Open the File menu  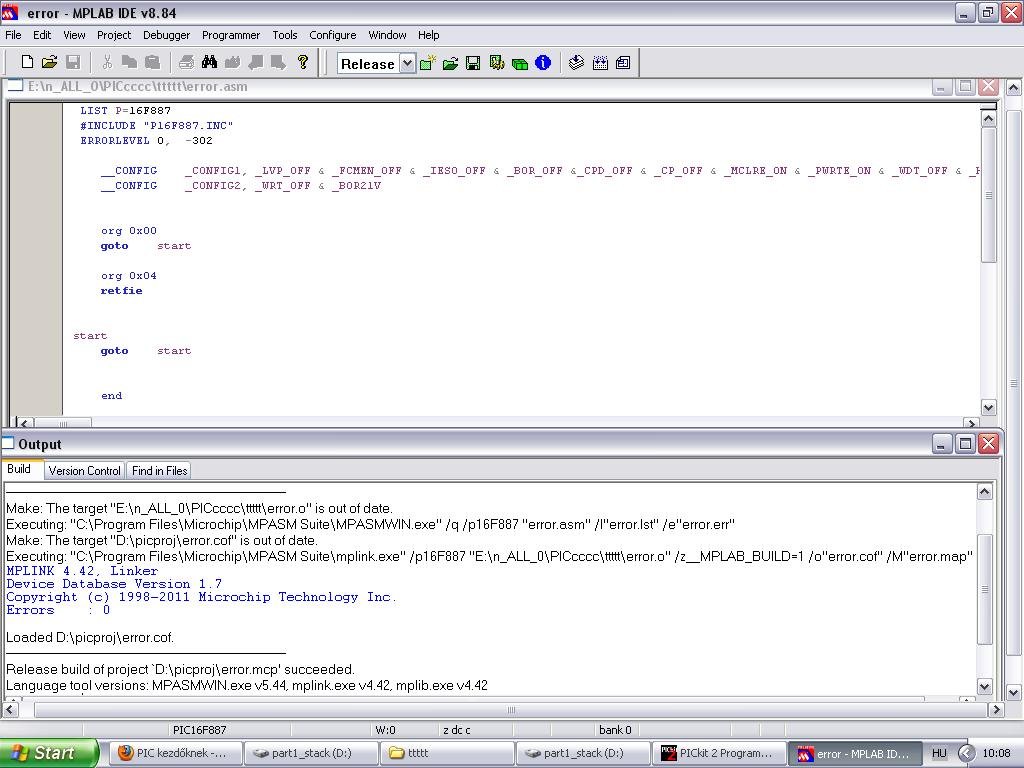click(x=13, y=35)
